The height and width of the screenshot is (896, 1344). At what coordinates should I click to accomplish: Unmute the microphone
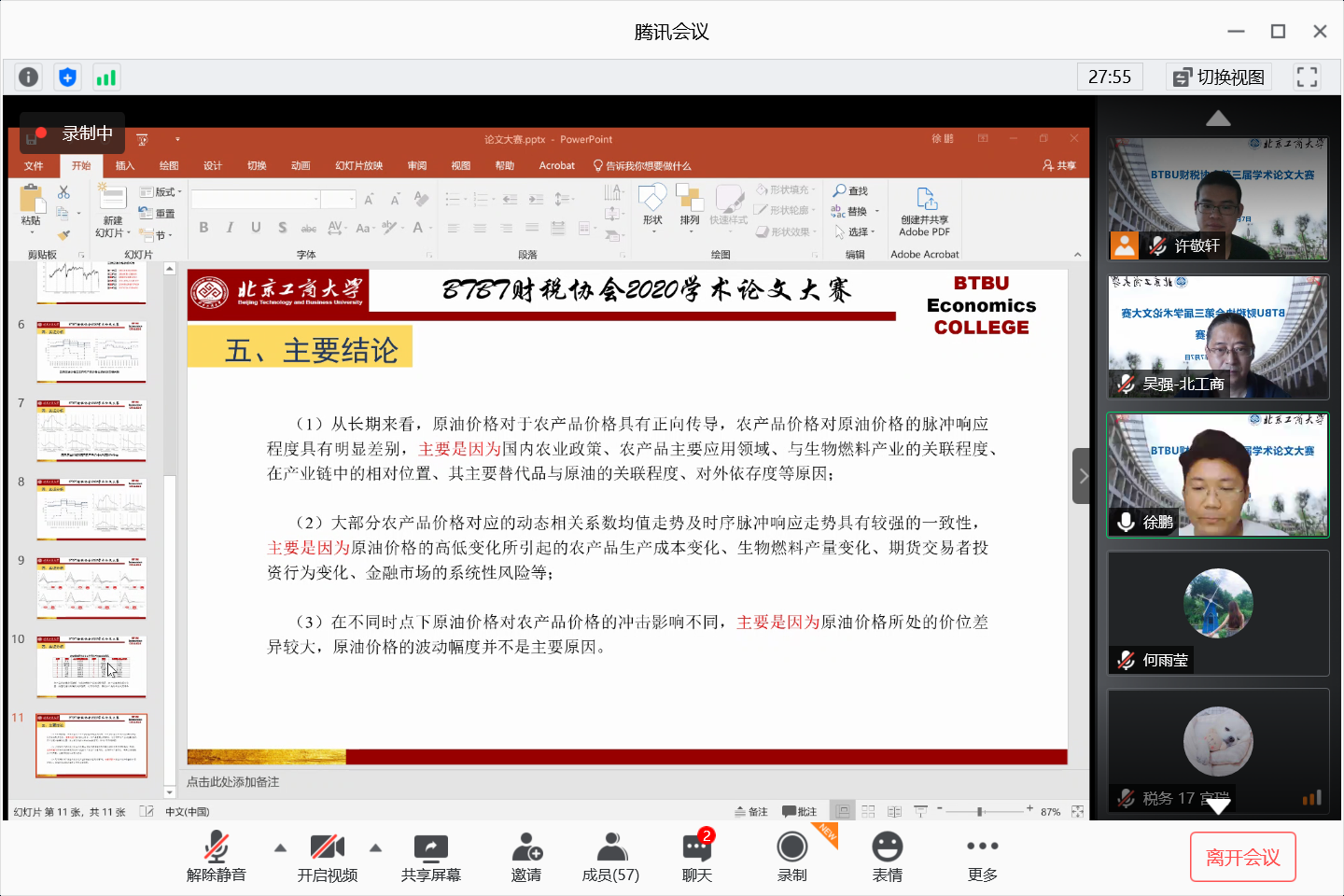217,856
